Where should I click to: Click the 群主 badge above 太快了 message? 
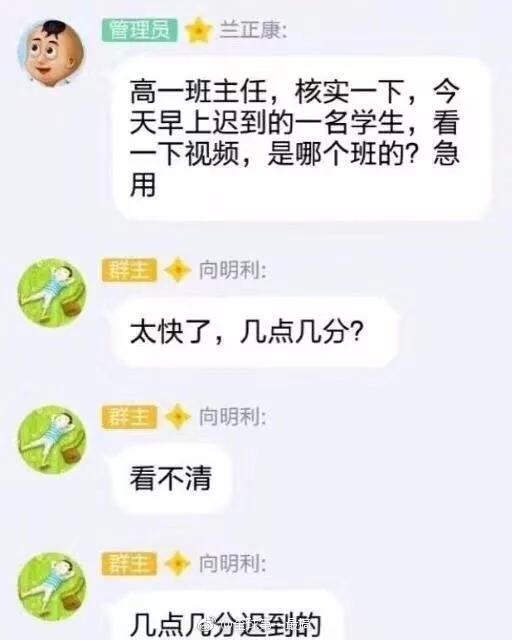pos(129,270)
